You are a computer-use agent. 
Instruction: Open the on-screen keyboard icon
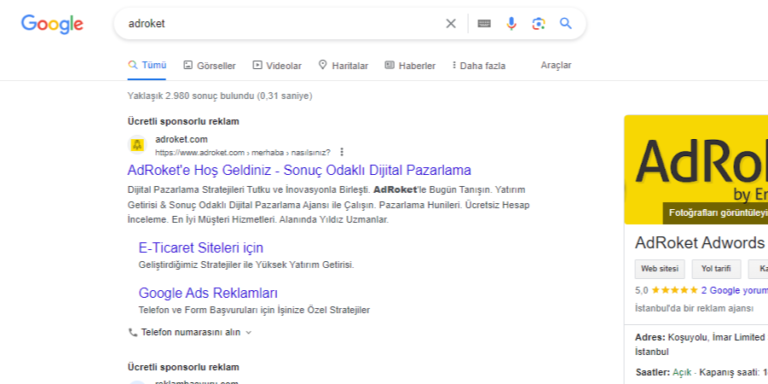(484, 24)
